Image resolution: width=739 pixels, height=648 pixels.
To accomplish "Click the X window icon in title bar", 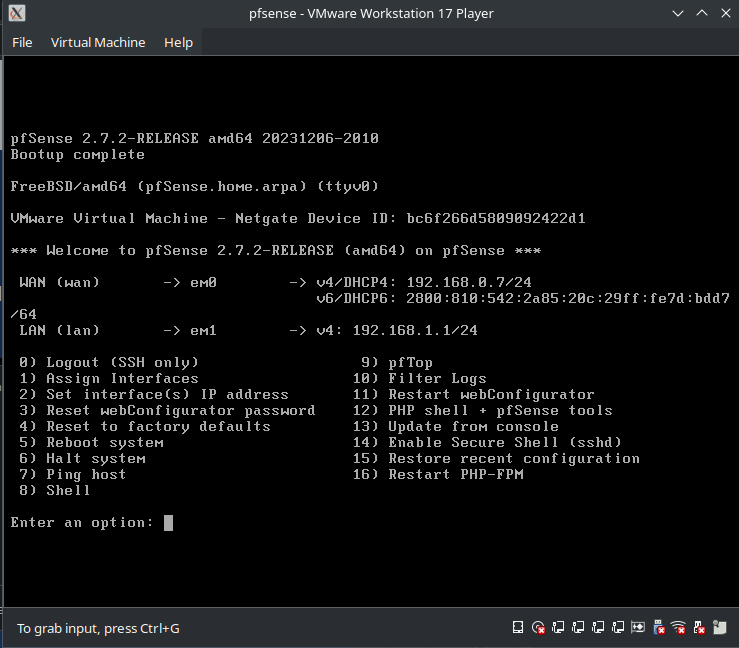I will (17, 14).
